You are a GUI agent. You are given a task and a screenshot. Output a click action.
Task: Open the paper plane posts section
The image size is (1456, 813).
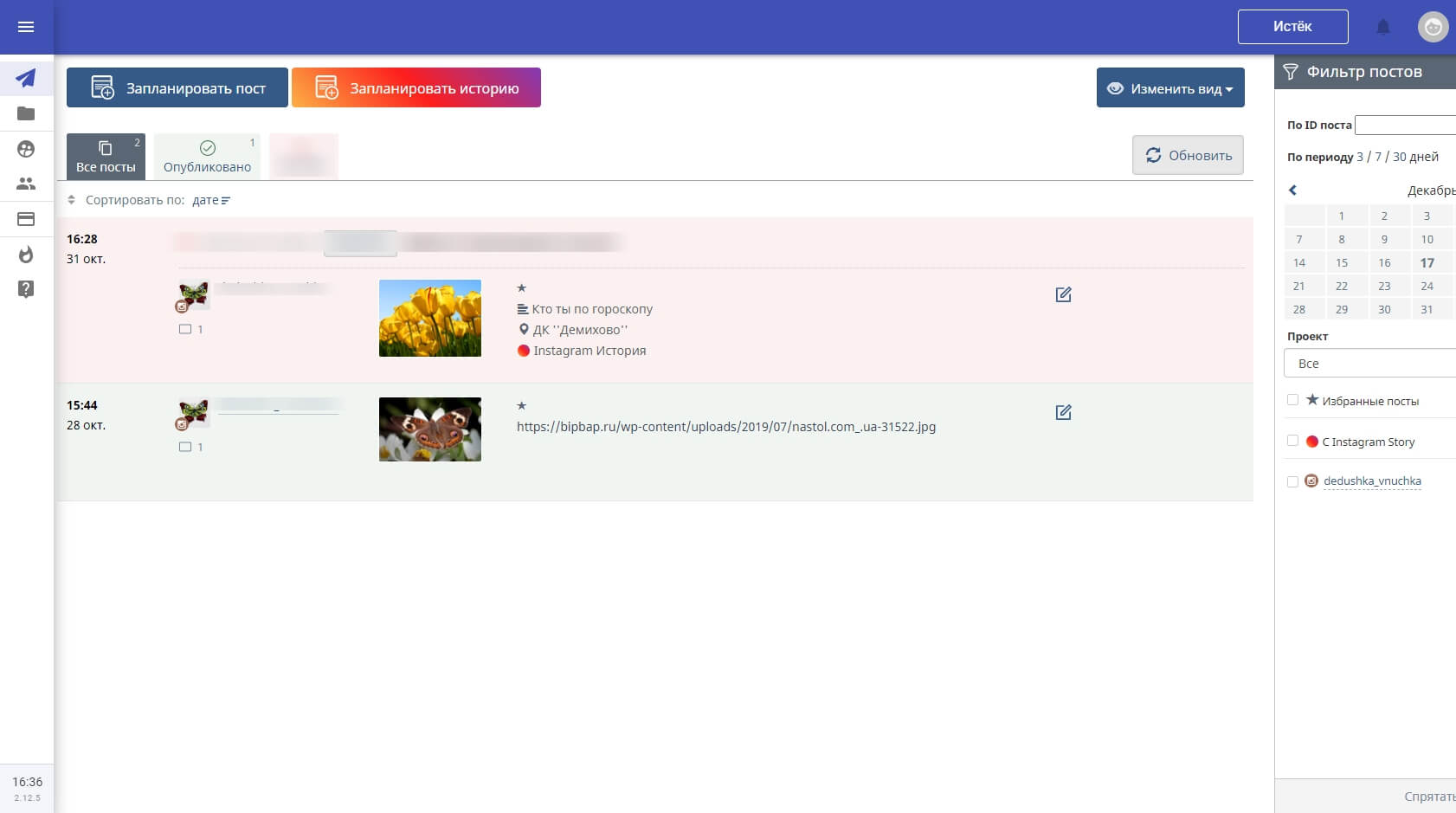(26, 78)
